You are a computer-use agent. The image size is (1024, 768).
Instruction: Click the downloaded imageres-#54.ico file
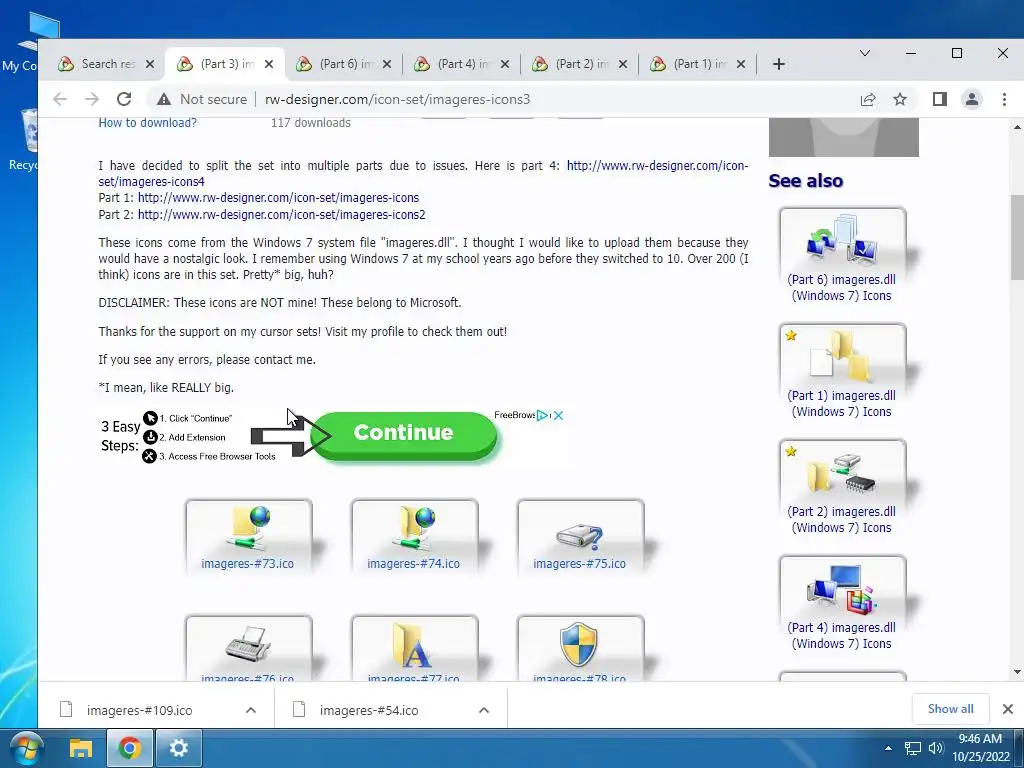(369, 710)
